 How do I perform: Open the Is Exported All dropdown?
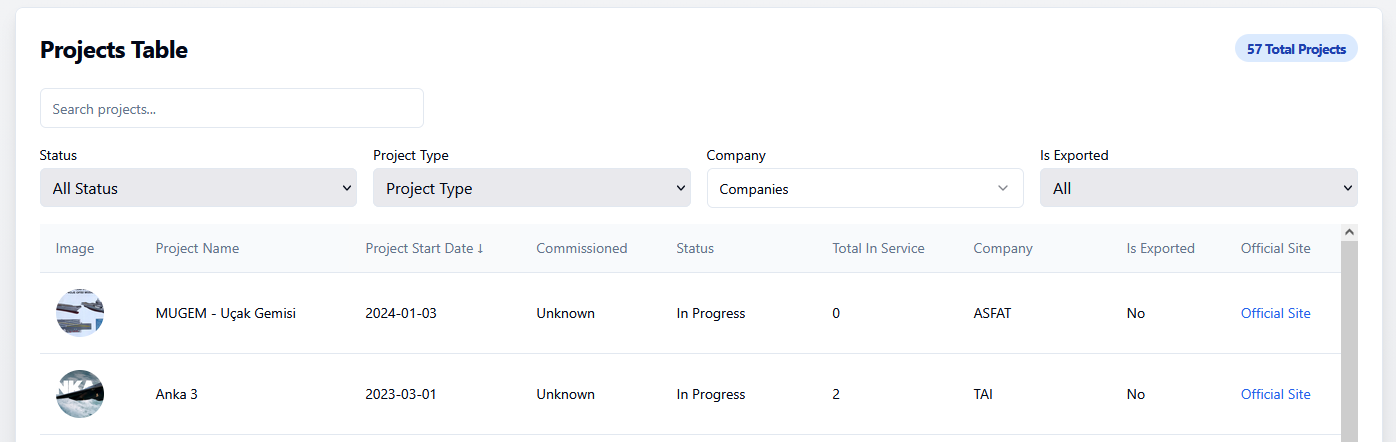1198,188
